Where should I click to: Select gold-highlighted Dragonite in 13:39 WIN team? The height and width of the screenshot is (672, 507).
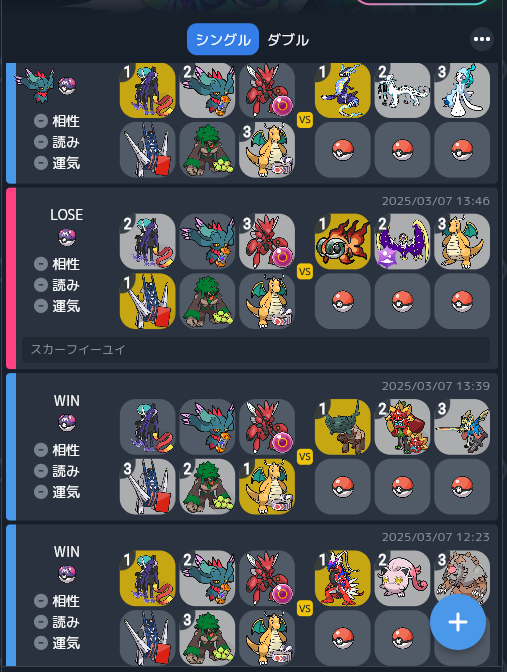(267, 486)
